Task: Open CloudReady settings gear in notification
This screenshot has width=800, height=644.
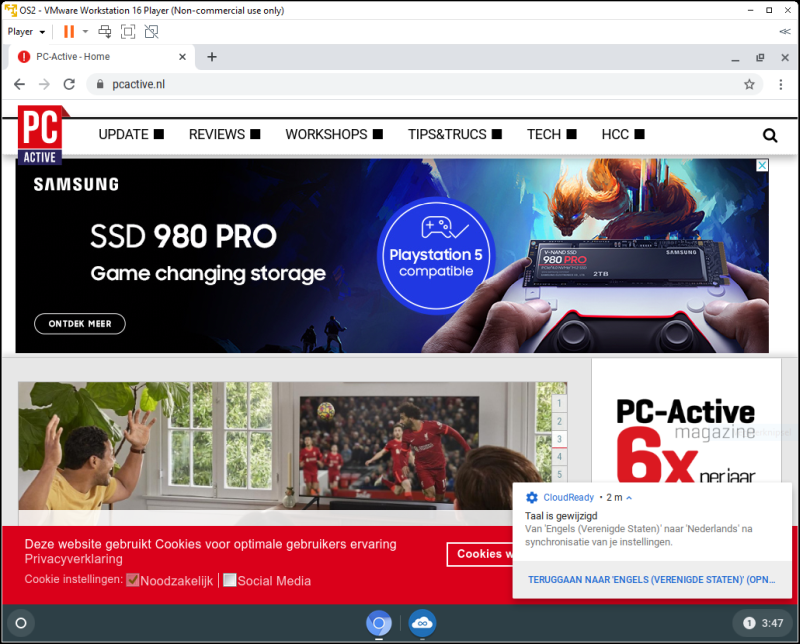Action: [532, 497]
